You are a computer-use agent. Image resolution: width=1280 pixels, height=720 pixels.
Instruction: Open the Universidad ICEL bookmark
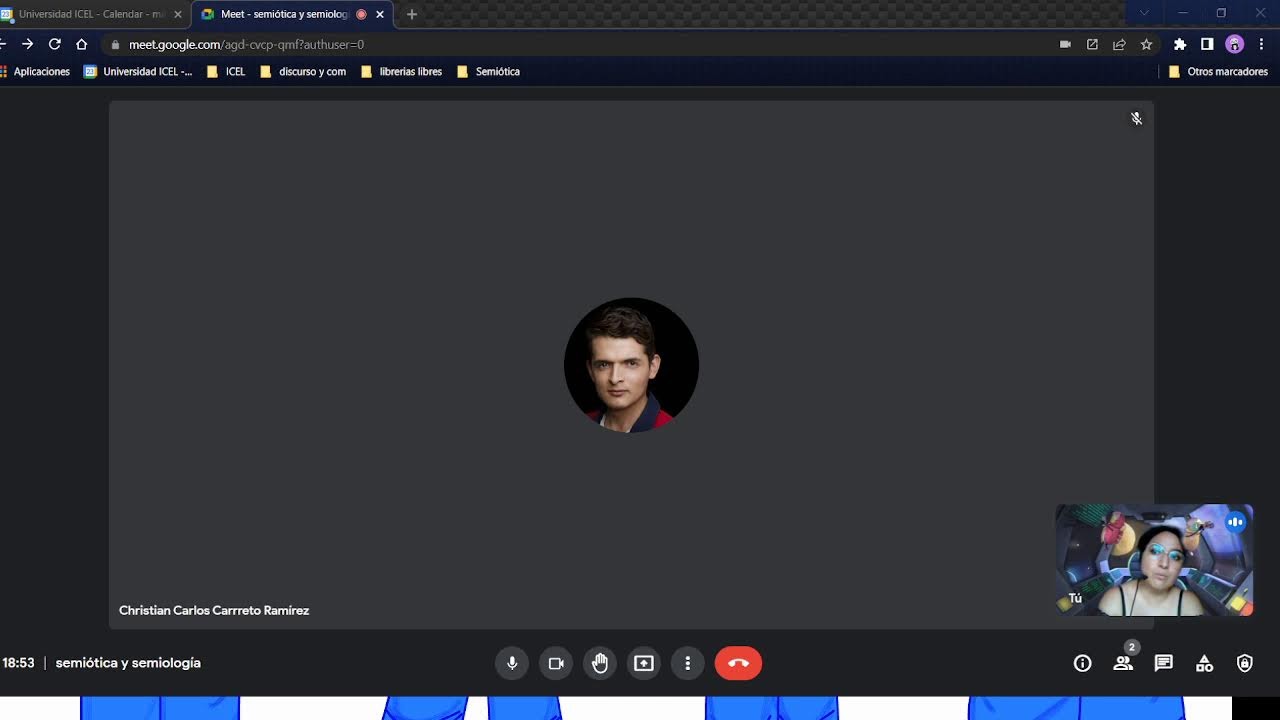pos(138,71)
